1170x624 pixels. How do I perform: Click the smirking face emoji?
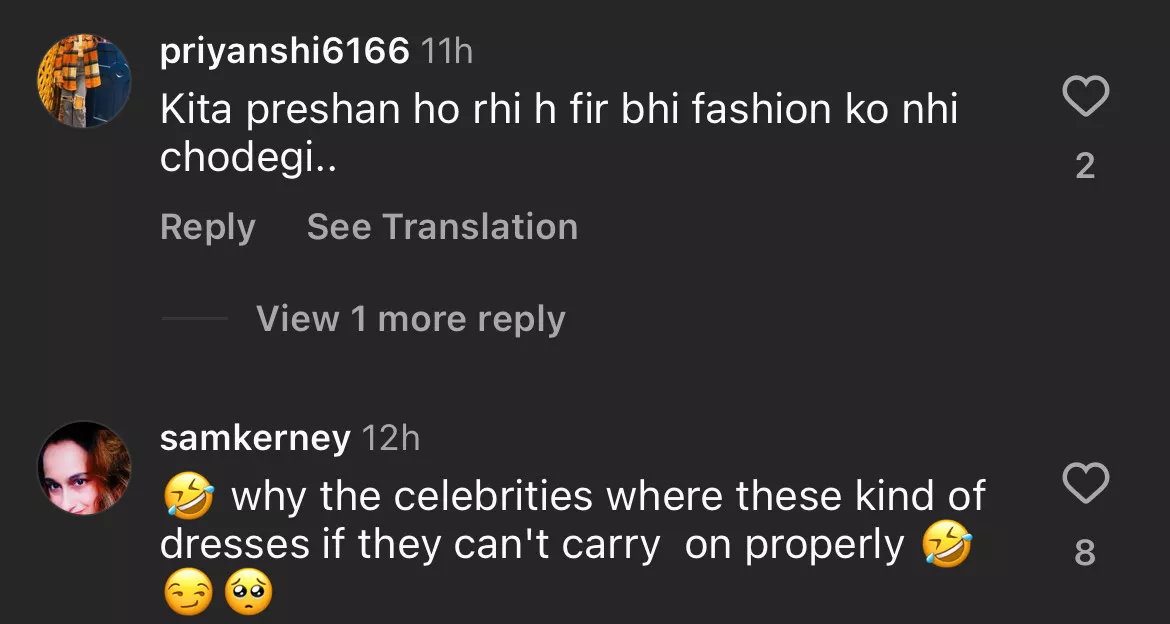click(187, 597)
